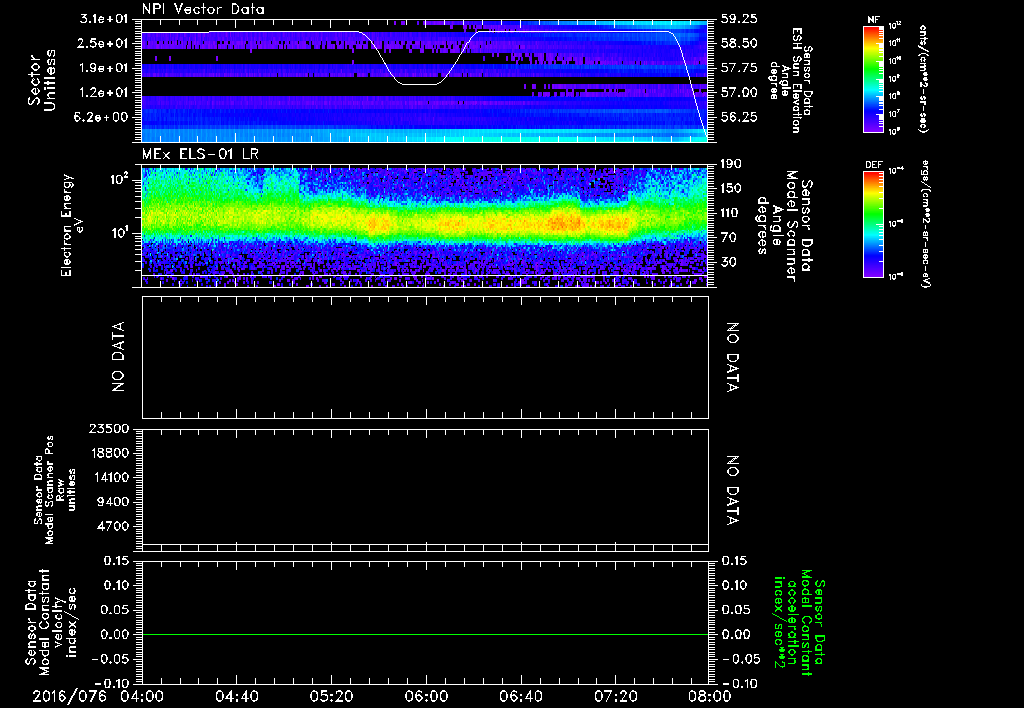1024x708 pixels.
Task: Click the Sector Unitless axis label
Action: tap(40, 80)
